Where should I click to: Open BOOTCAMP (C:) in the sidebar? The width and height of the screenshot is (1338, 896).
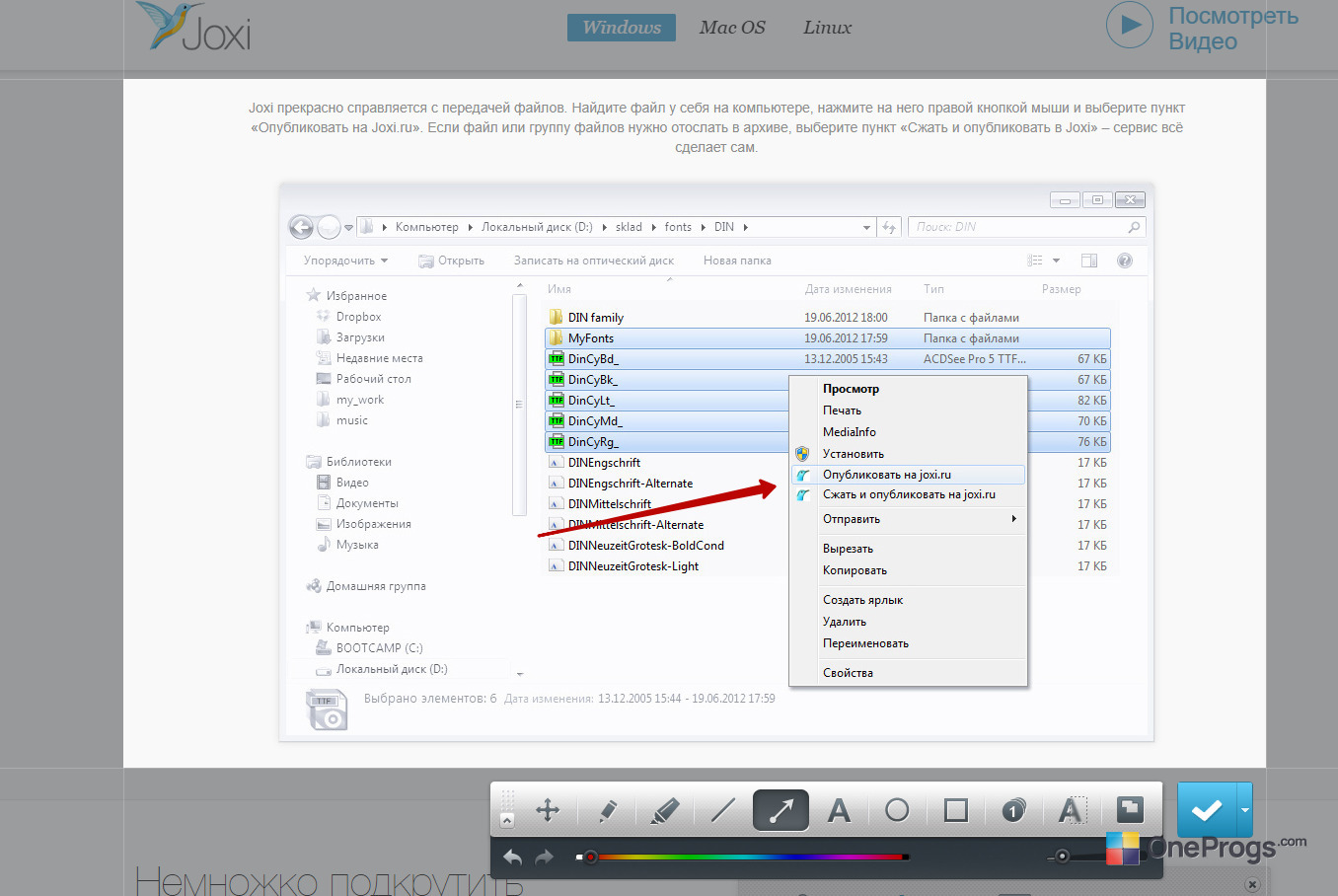point(379,648)
